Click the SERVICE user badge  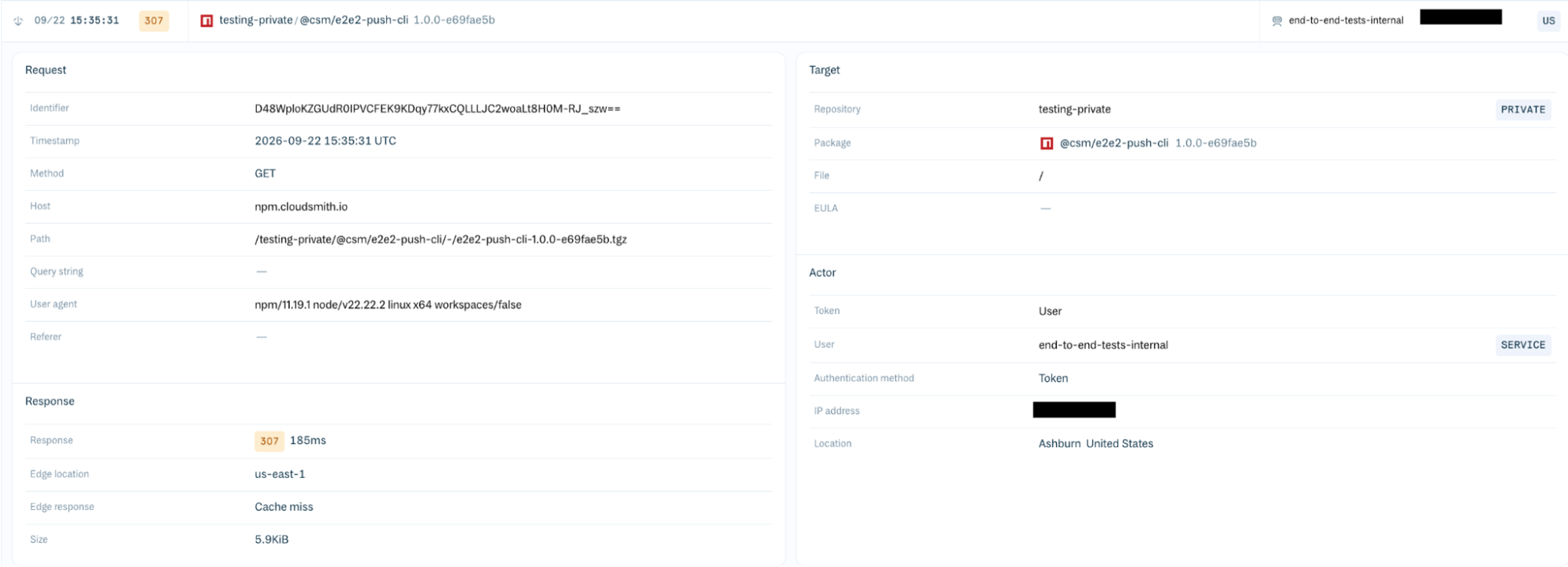tap(1523, 345)
